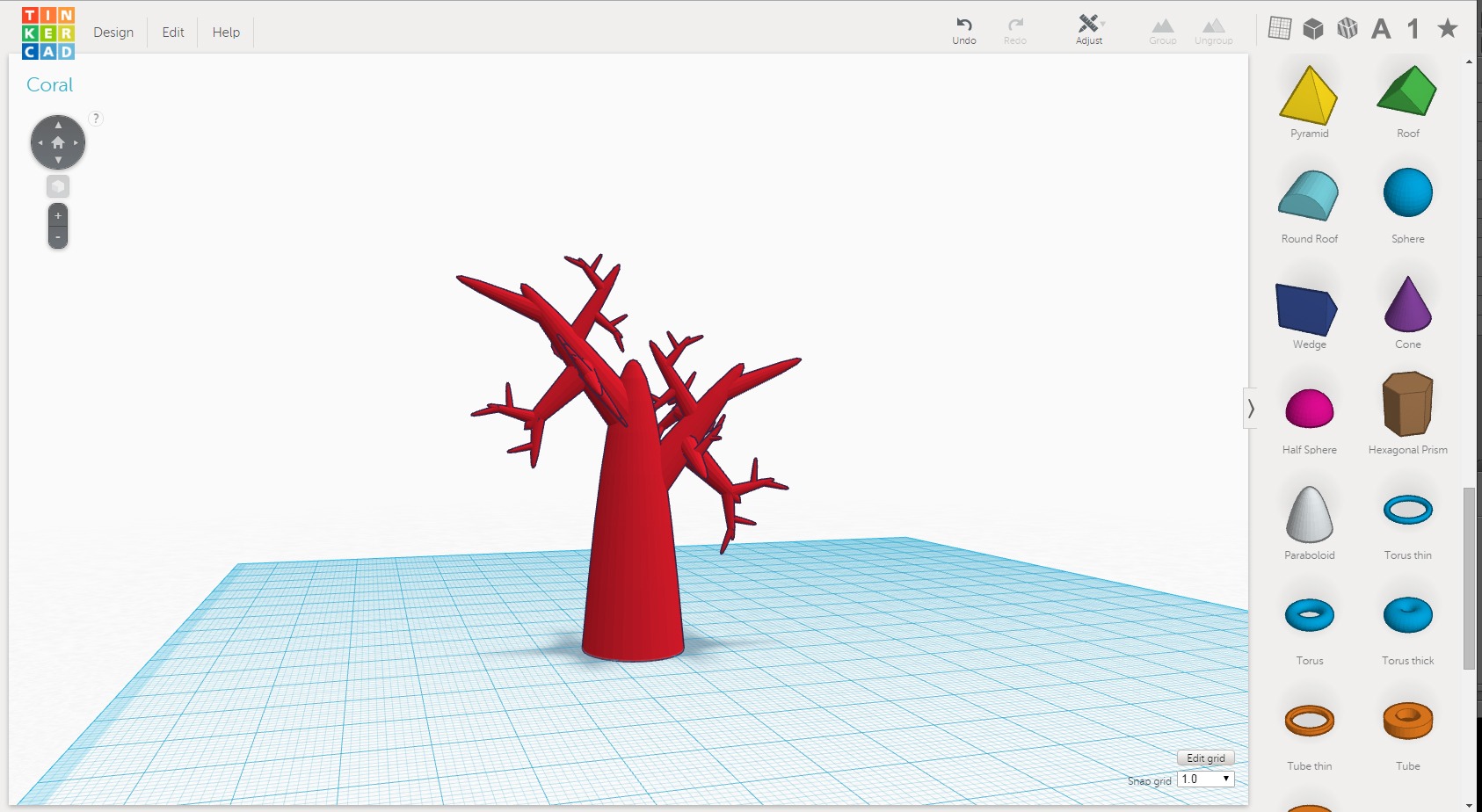Select the solid cube shapes icon
Screen dimensions: 1482x812
coord(1313,28)
